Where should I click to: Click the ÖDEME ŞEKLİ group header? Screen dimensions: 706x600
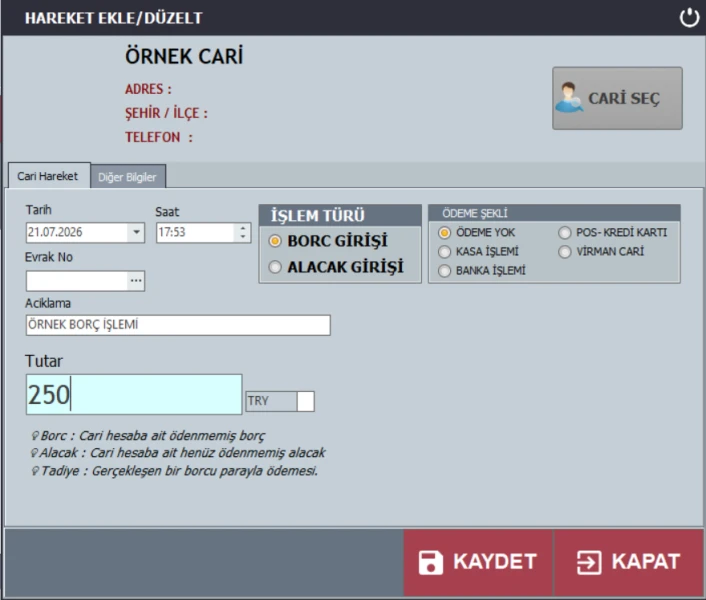(554, 213)
